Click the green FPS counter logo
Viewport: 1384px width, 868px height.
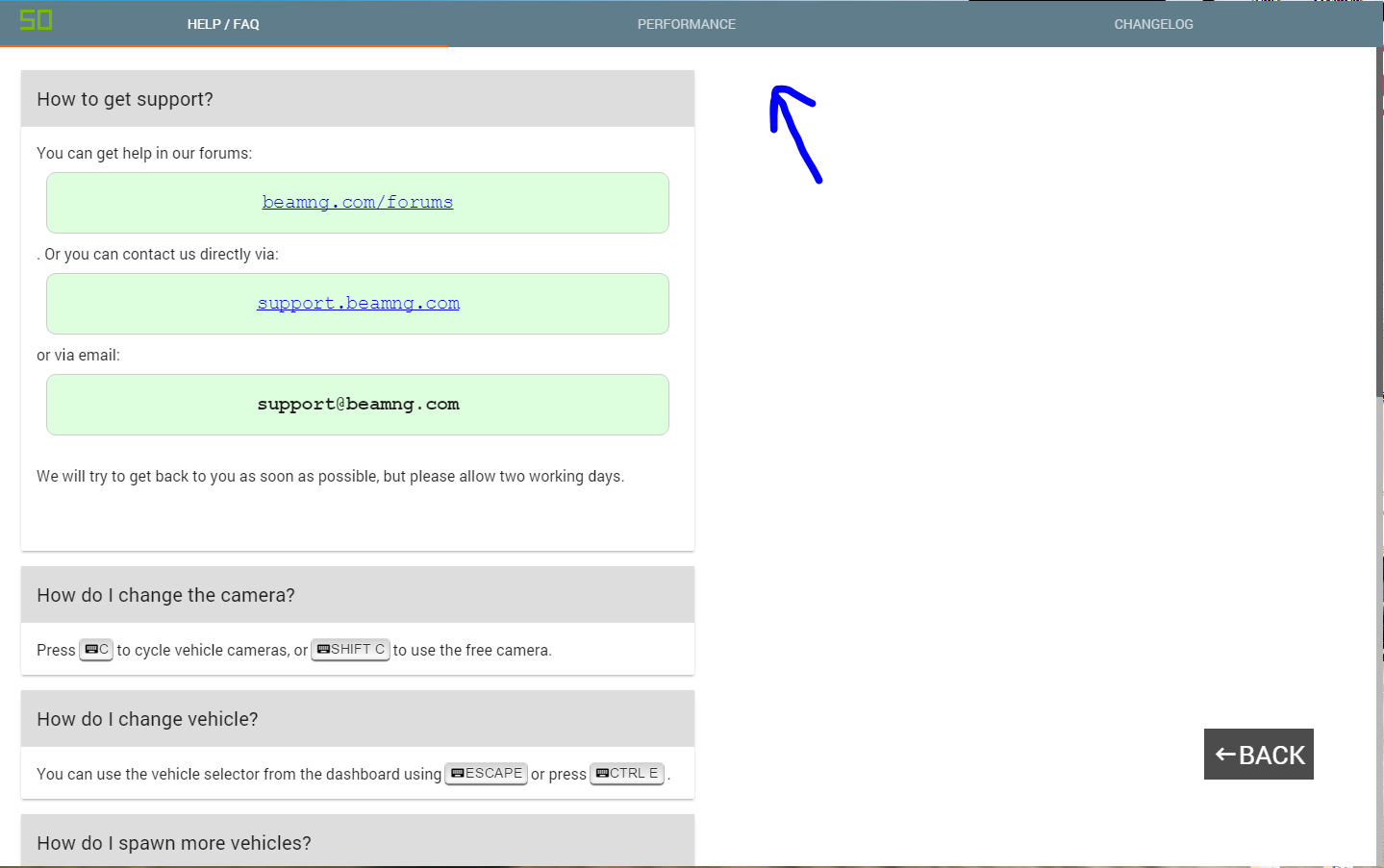point(37,20)
